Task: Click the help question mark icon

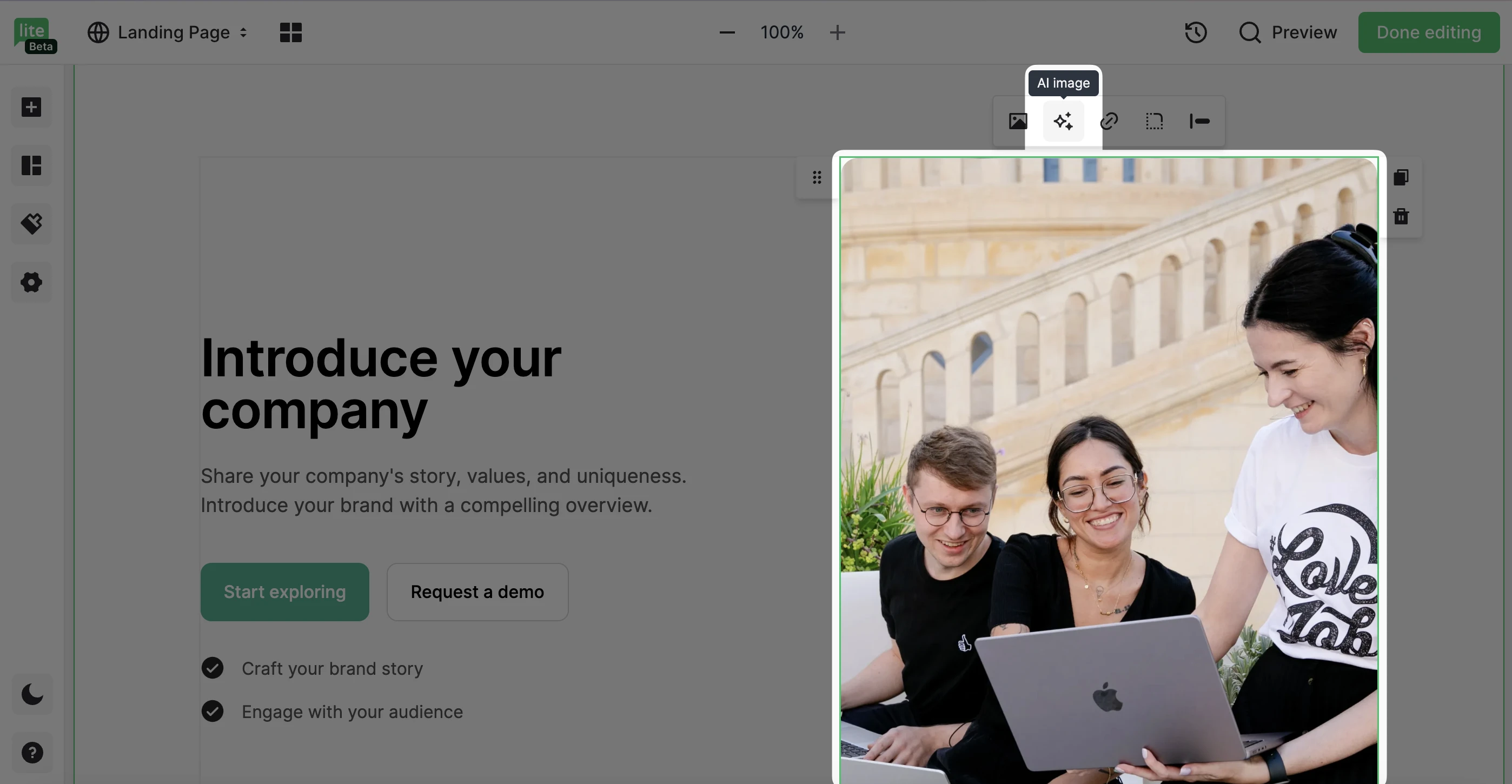Action: click(x=32, y=752)
